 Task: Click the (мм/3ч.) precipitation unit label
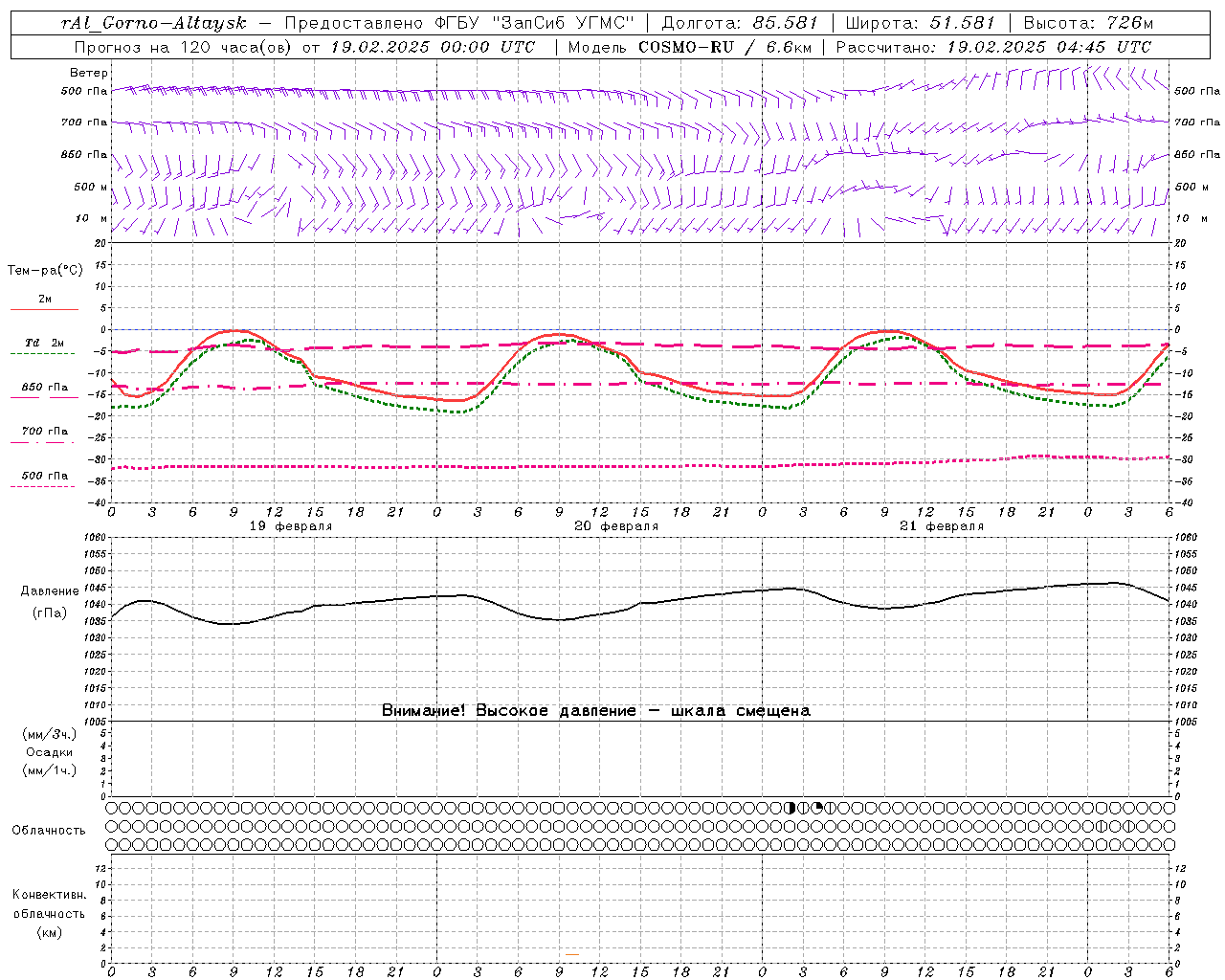click(x=50, y=734)
